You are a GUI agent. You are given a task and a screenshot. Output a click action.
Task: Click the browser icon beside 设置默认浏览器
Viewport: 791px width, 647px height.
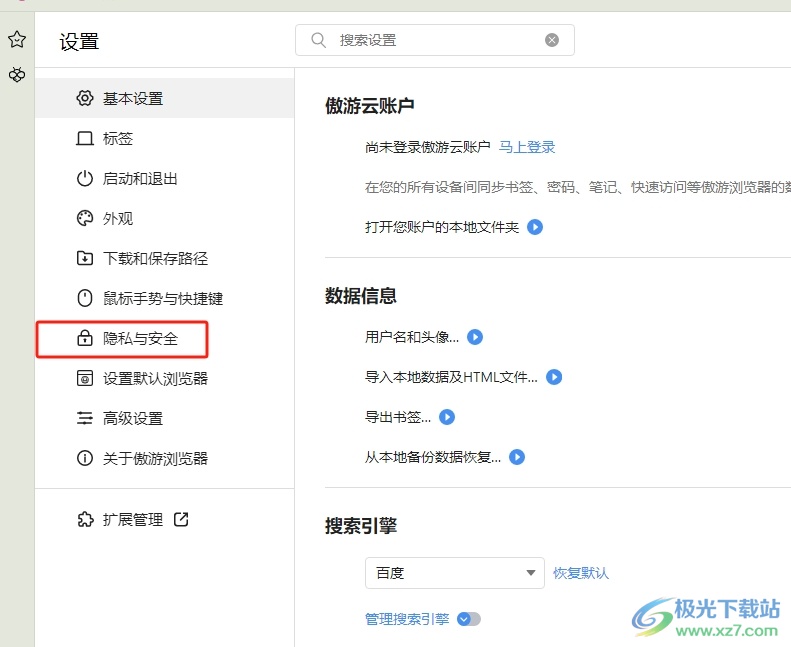click(x=85, y=378)
